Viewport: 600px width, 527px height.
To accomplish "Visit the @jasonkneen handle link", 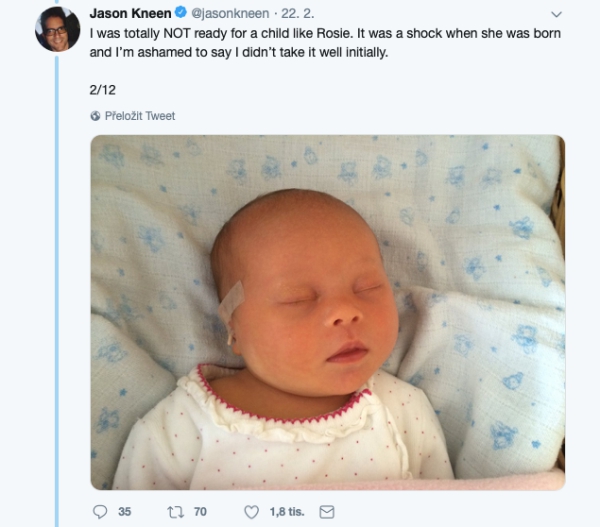I will tap(230, 14).
